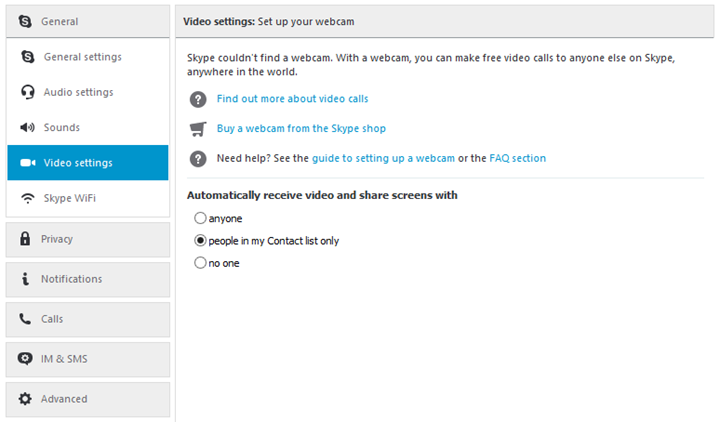This screenshot has width=720, height=422.
Task: Click the shopping cart icon
Action: (x=198, y=129)
